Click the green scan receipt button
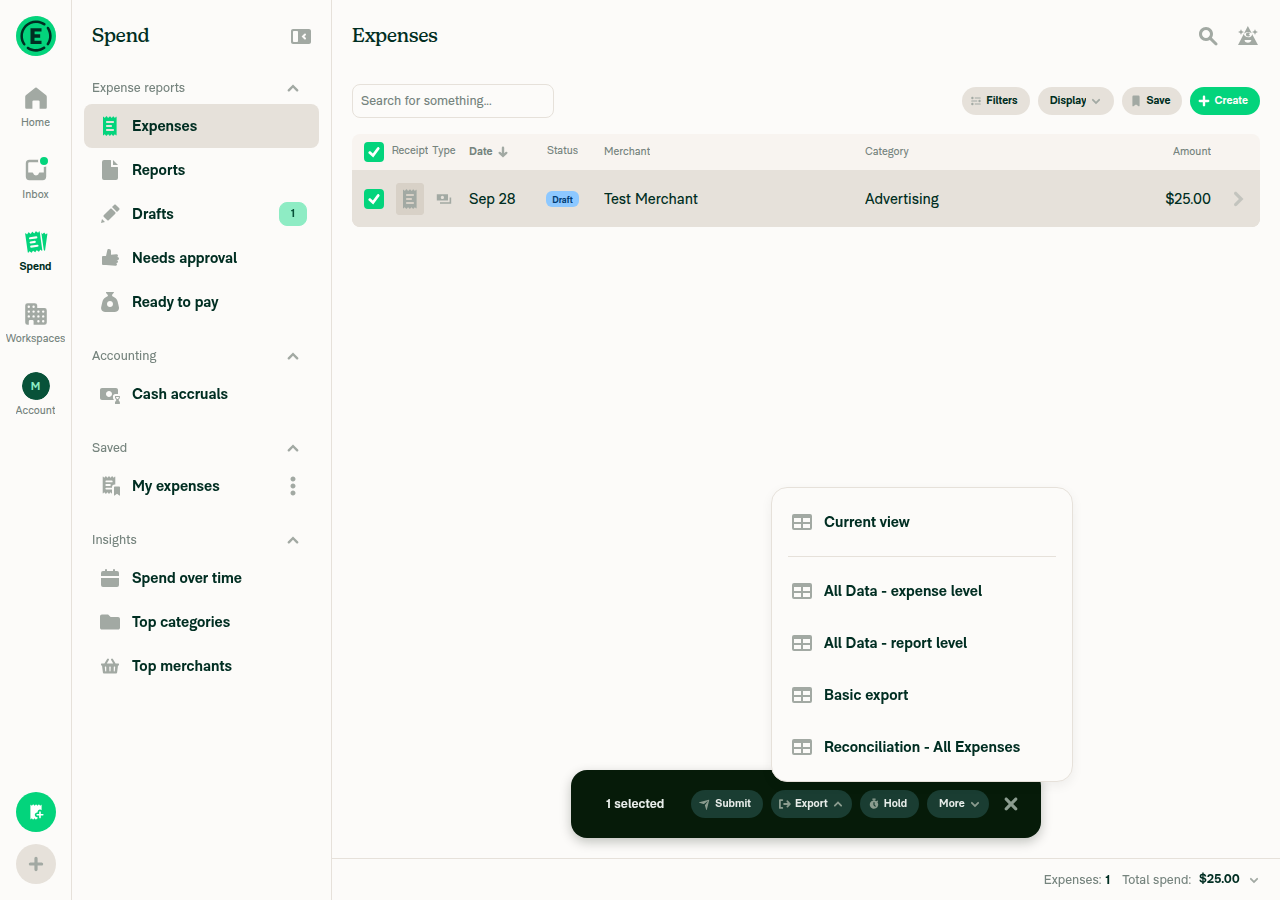Viewport: 1280px width, 900px height. [36, 812]
